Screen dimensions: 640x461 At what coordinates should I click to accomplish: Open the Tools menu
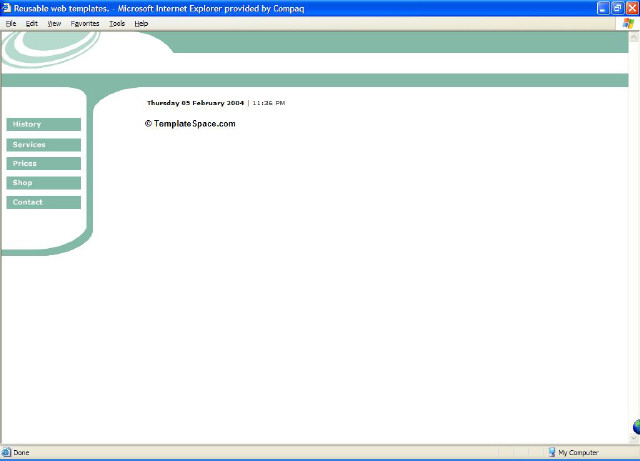coord(117,23)
